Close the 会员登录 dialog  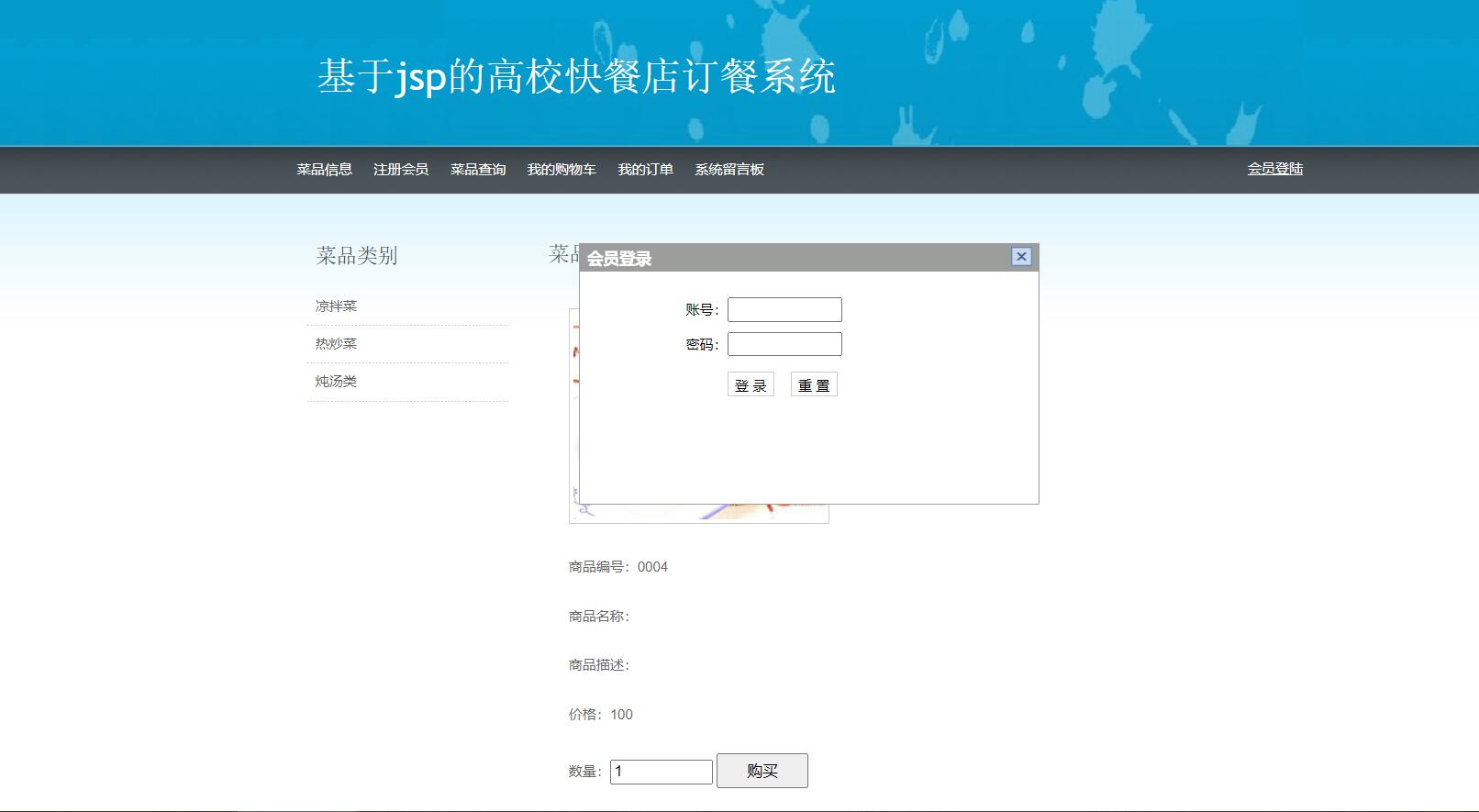1021,257
